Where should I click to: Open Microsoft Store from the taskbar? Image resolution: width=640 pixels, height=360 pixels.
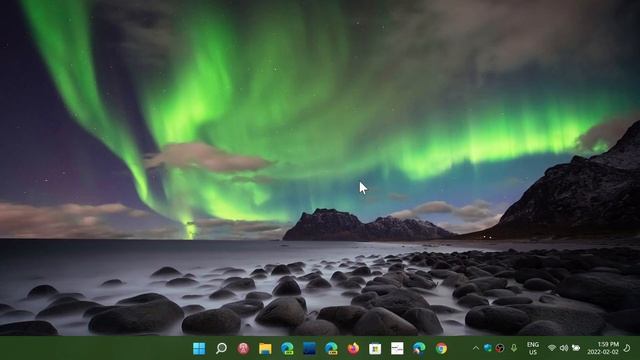click(375, 348)
